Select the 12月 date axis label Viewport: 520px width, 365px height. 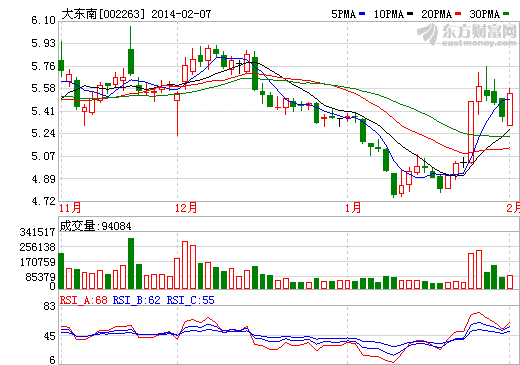[x=186, y=208]
